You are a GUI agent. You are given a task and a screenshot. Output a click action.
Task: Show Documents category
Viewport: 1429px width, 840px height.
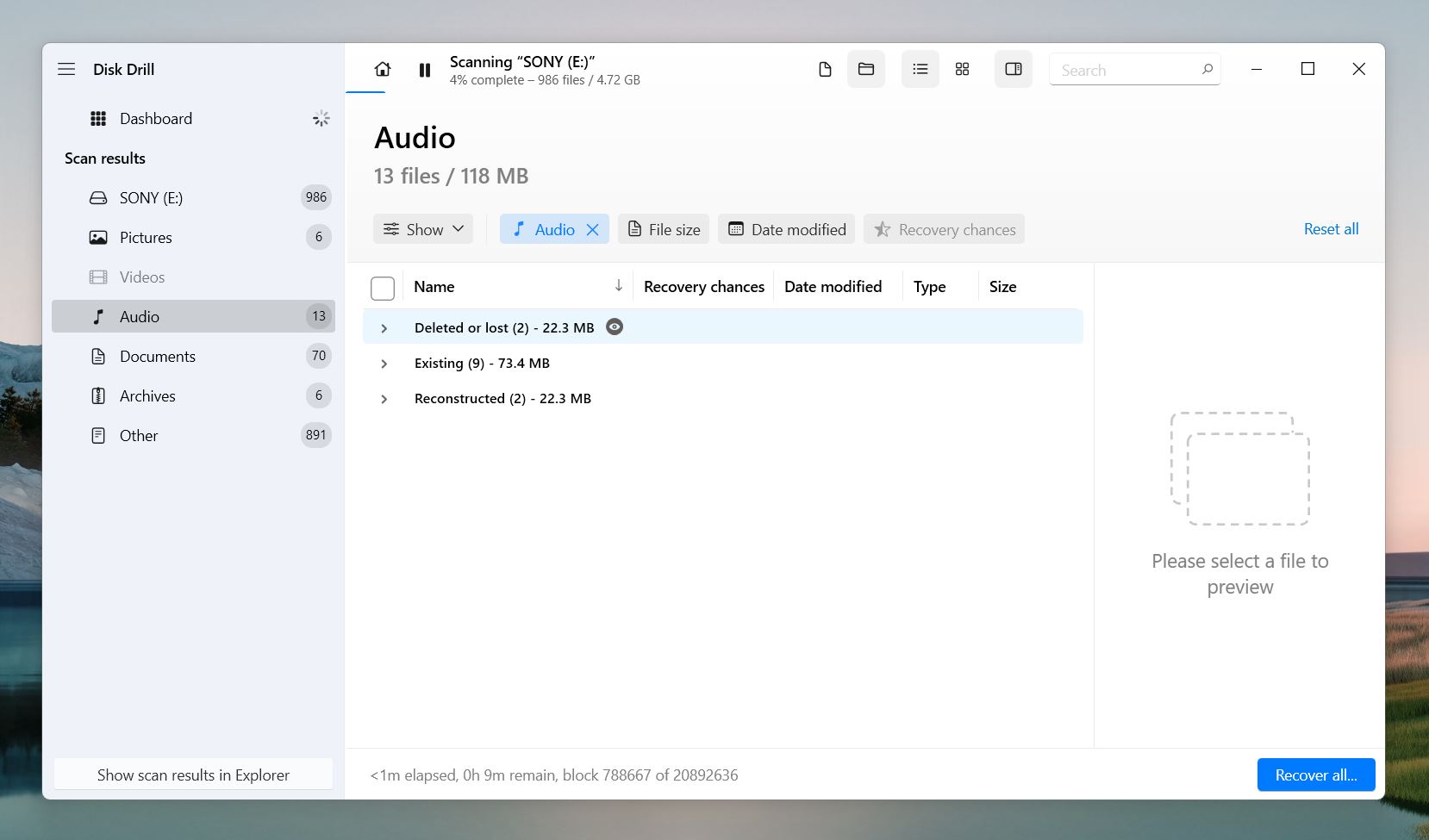(x=193, y=356)
